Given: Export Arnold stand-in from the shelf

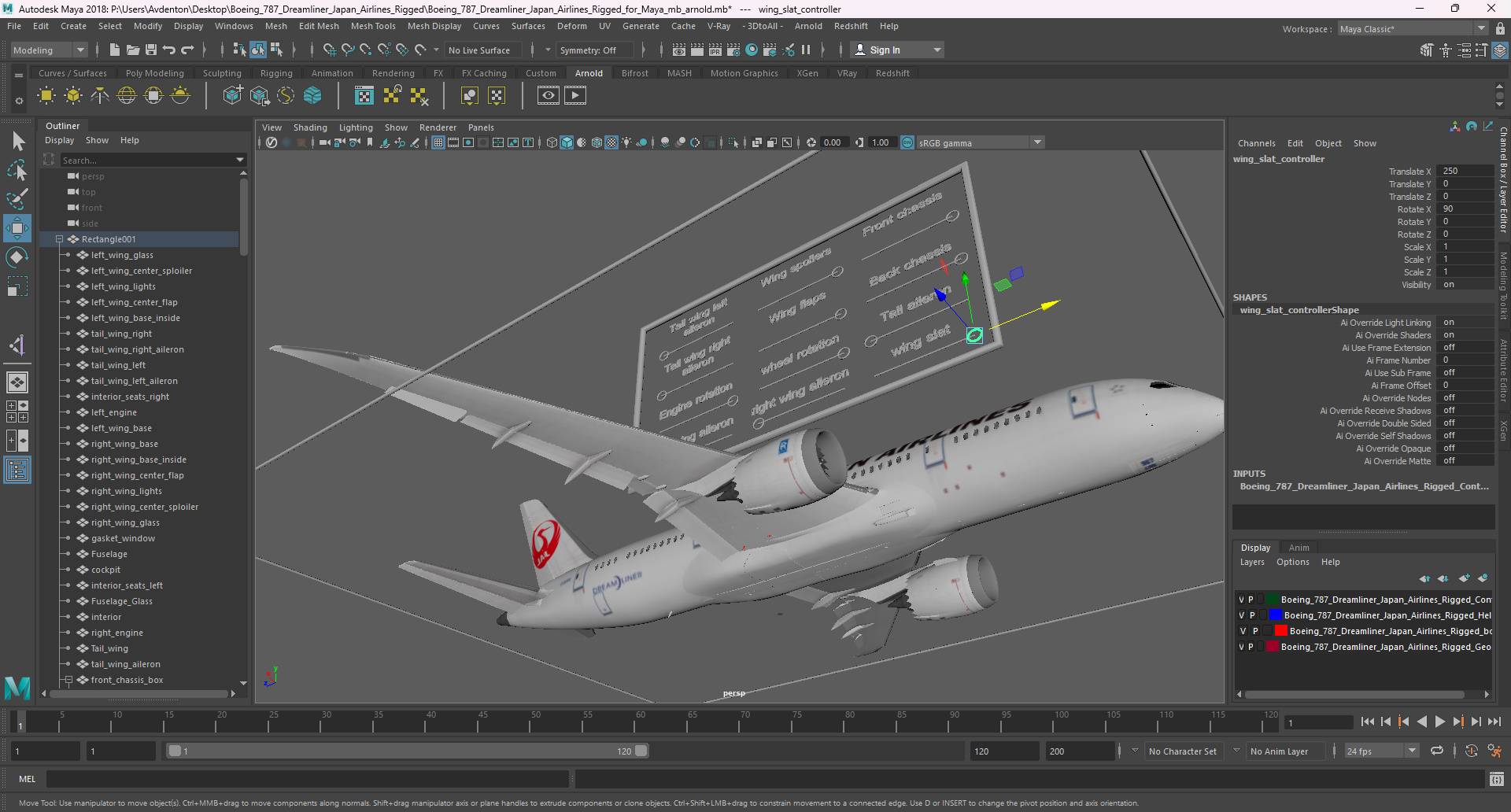Looking at the screenshot, I should (259, 96).
